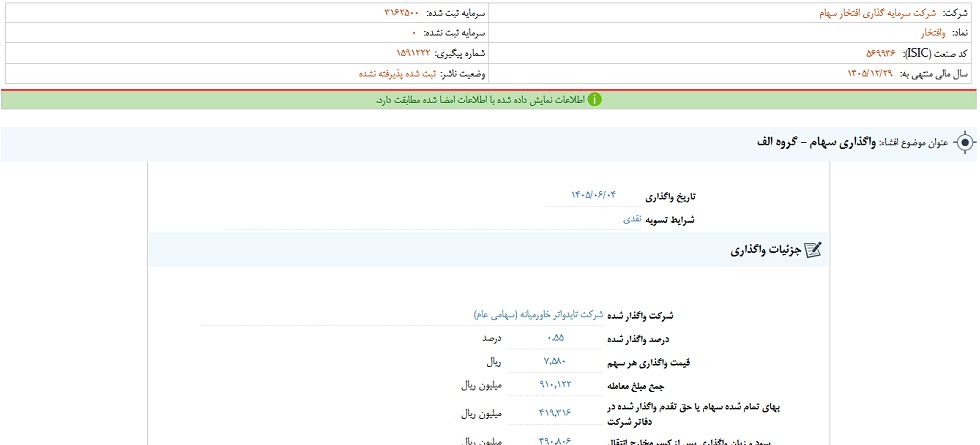Select registered capital value ۳۱۶۲۵۰۰
This screenshot has height=445, width=980.
tap(401, 12)
